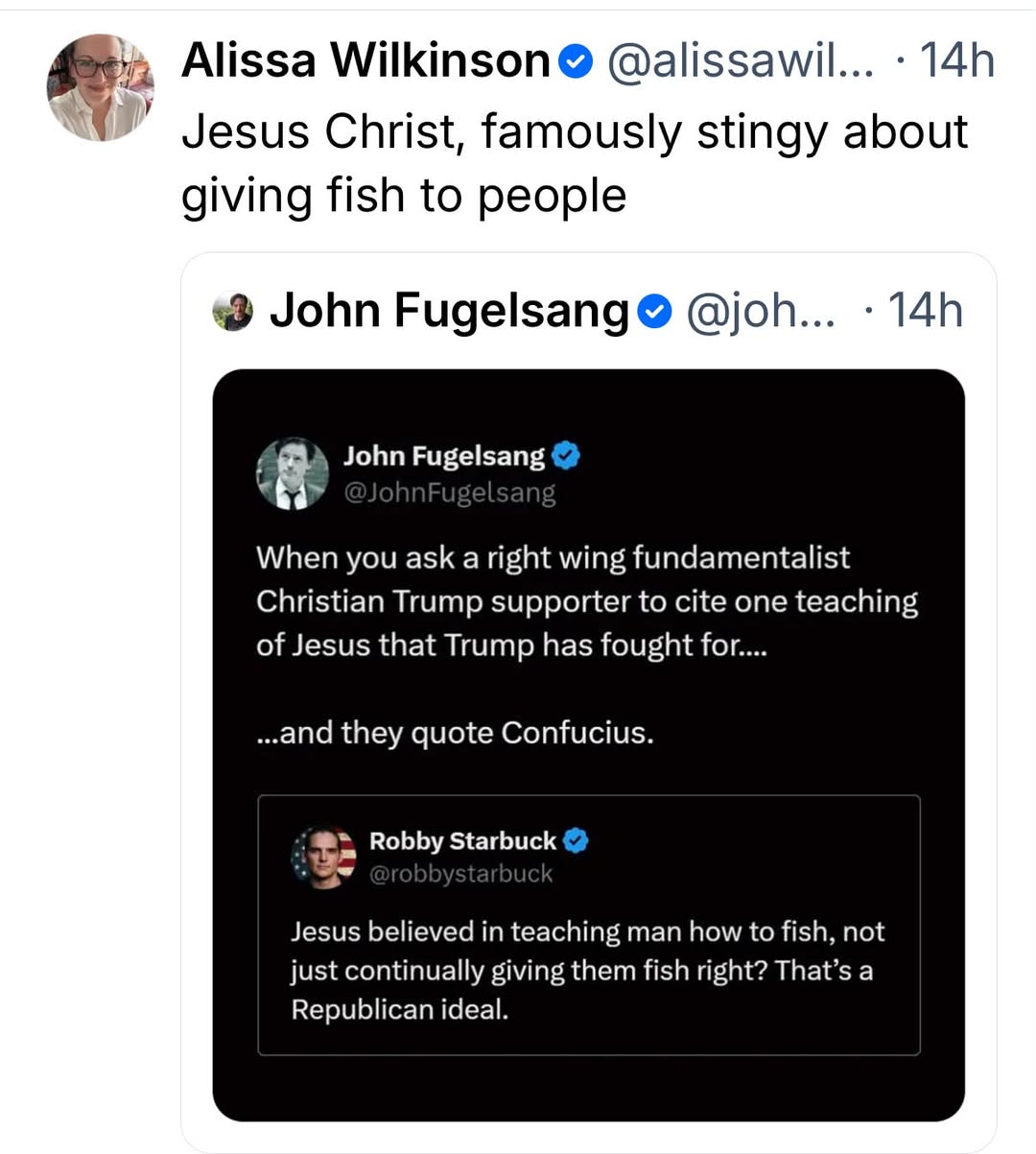The width and height of the screenshot is (1036, 1154).
Task: Click the 'Jesus Christ, famously stingy' tweet text
Action: click(x=575, y=163)
